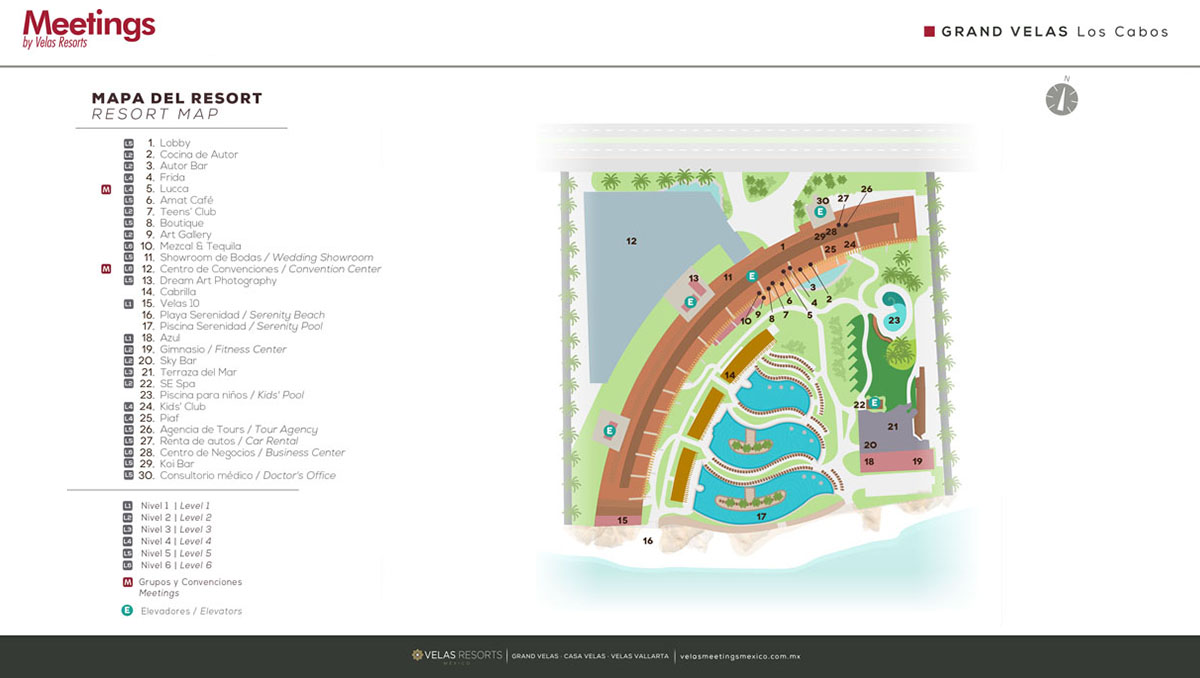Viewport: 1200px width, 678px height.
Task: Click the M meetings badge beside Lucca
Action: coord(106,189)
